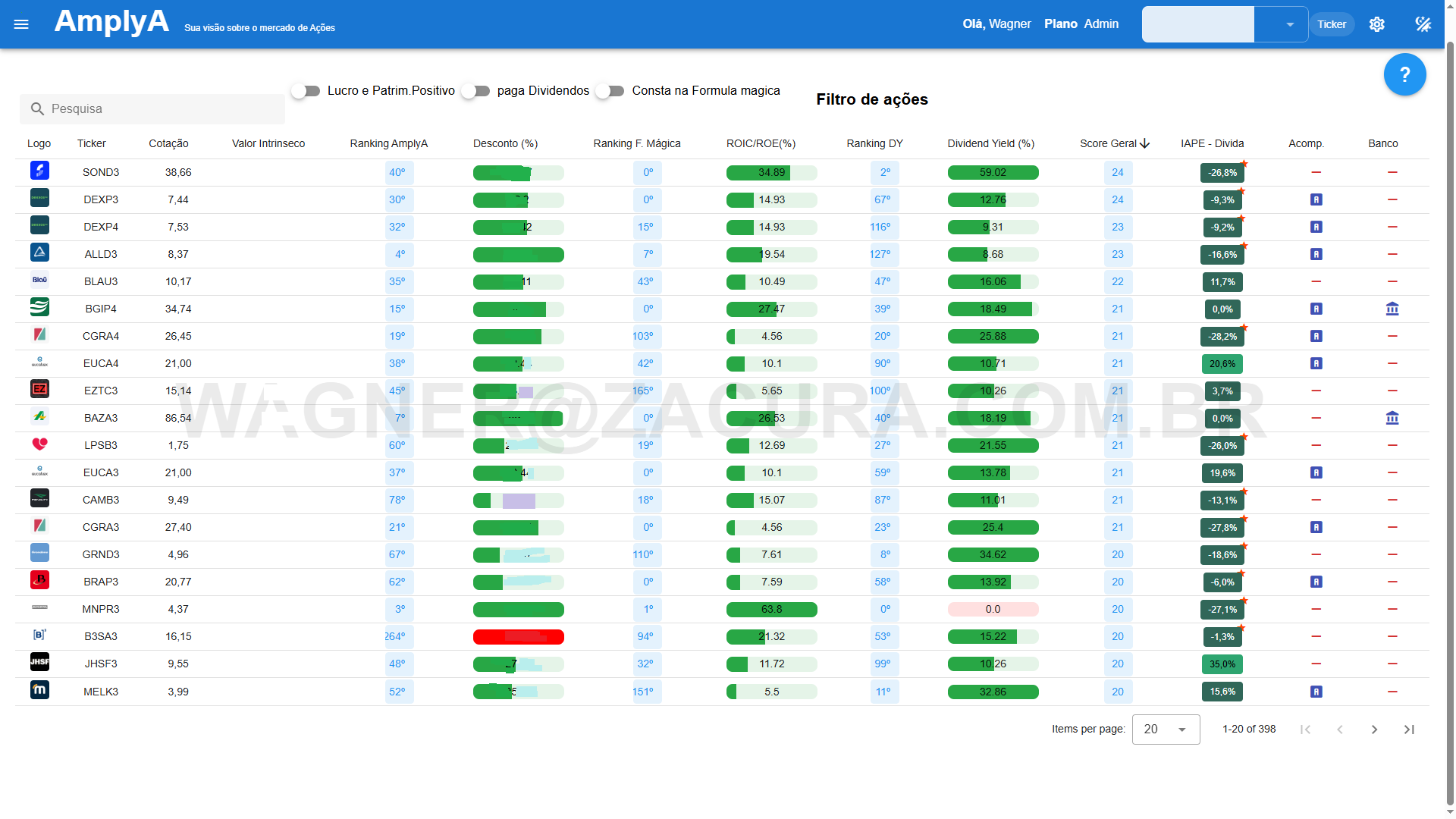This screenshot has height=819, width=1456.
Task: Click the BRAP3 follow-up icon
Action: pyautogui.click(x=1316, y=582)
